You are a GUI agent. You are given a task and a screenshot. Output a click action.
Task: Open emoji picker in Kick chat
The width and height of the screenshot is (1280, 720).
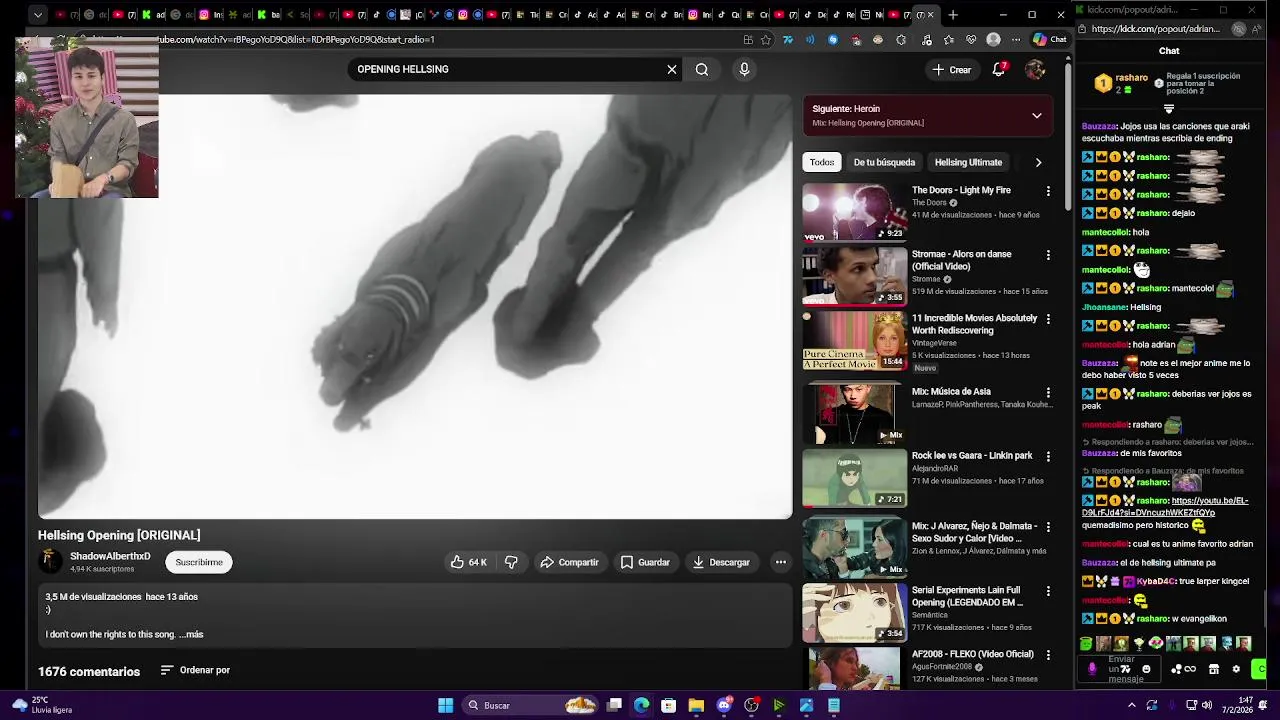tap(1146, 669)
